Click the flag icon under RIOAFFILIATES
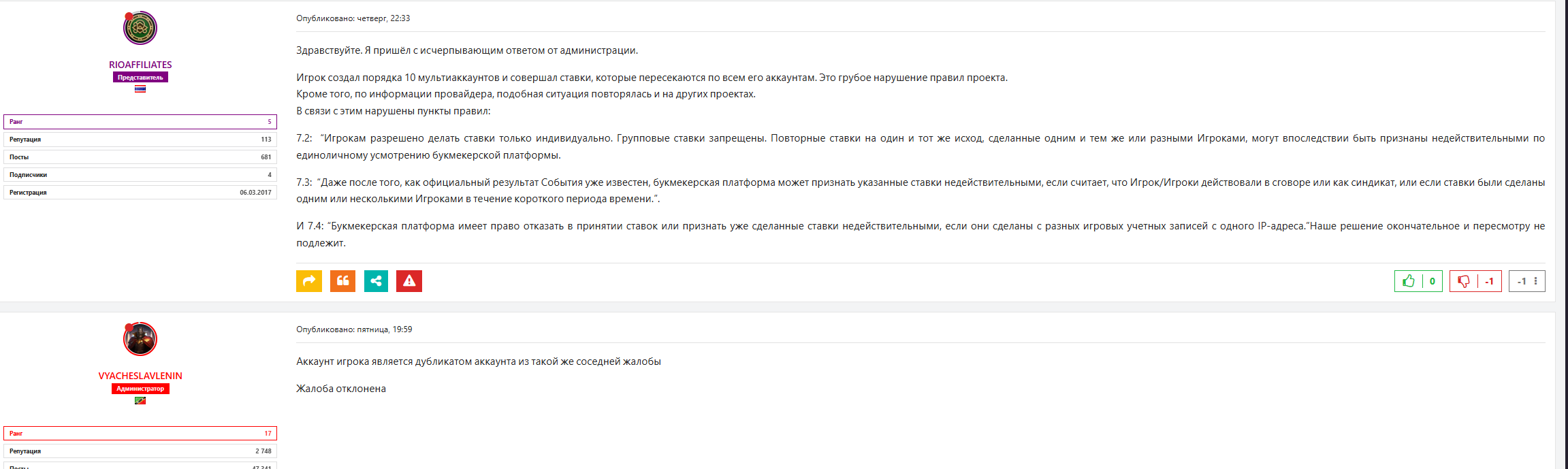The height and width of the screenshot is (469, 1568). pos(140,88)
